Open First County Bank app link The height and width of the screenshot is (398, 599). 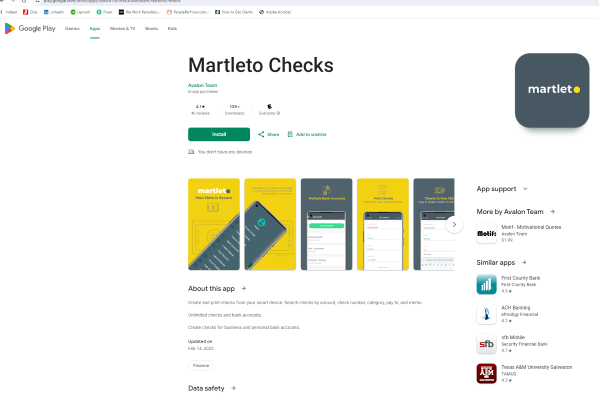point(521,278)
